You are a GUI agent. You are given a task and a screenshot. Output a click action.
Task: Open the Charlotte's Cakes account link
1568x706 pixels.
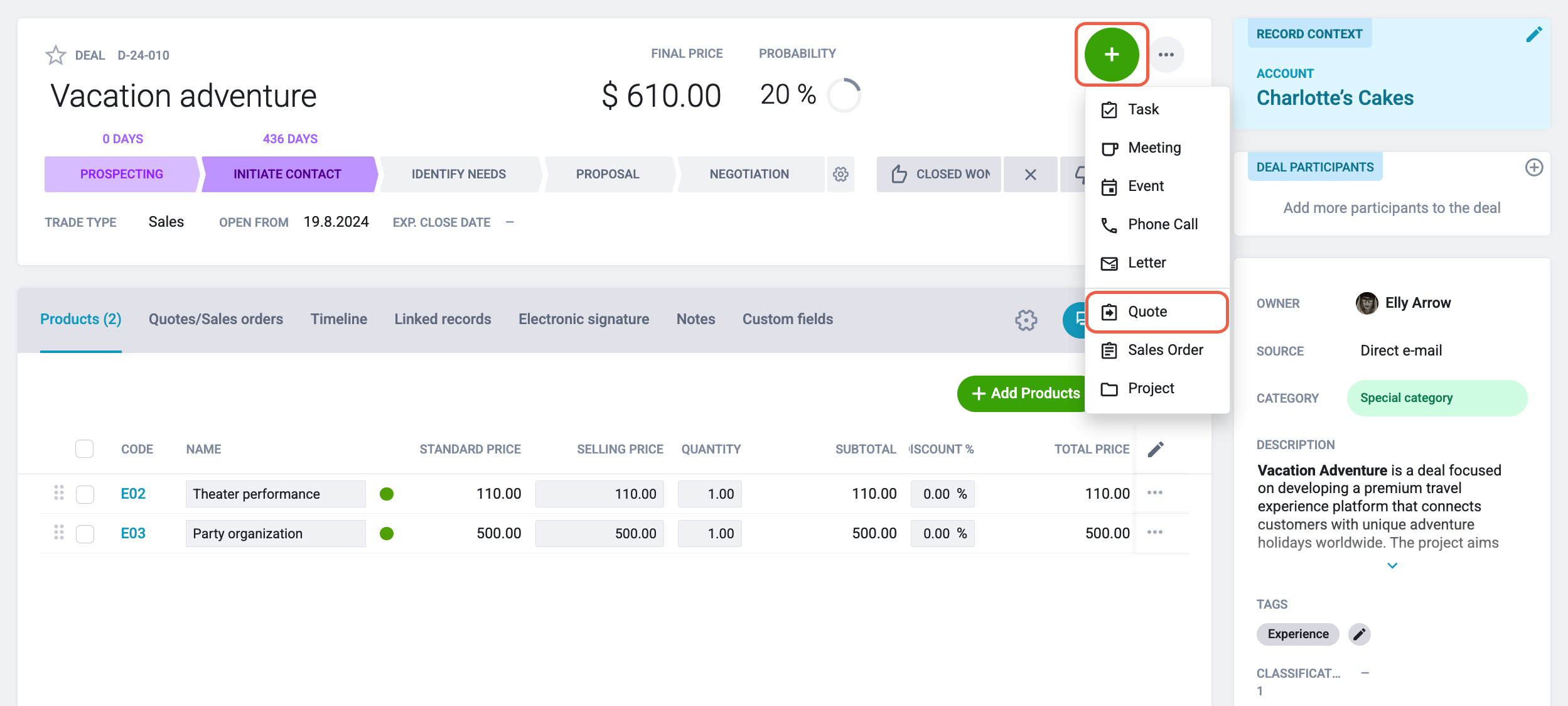(x=1334, y=98)
